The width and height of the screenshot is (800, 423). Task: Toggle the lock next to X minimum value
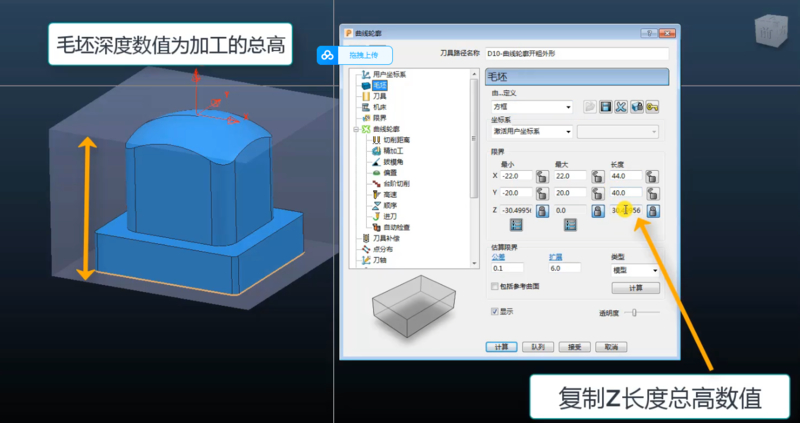[x=542, y=176]
